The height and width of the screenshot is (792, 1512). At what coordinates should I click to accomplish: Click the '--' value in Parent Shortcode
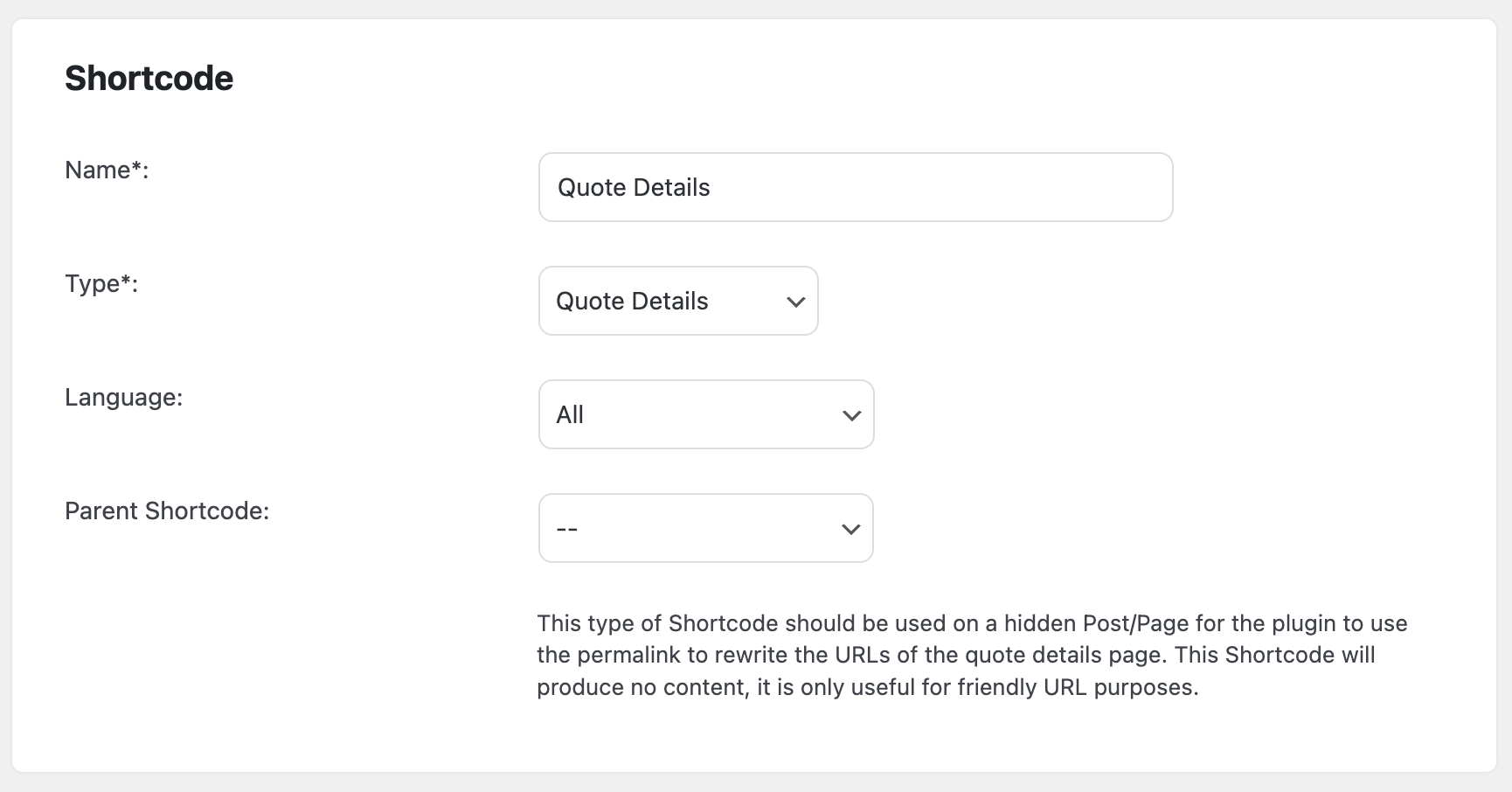(x=567, y=529)
